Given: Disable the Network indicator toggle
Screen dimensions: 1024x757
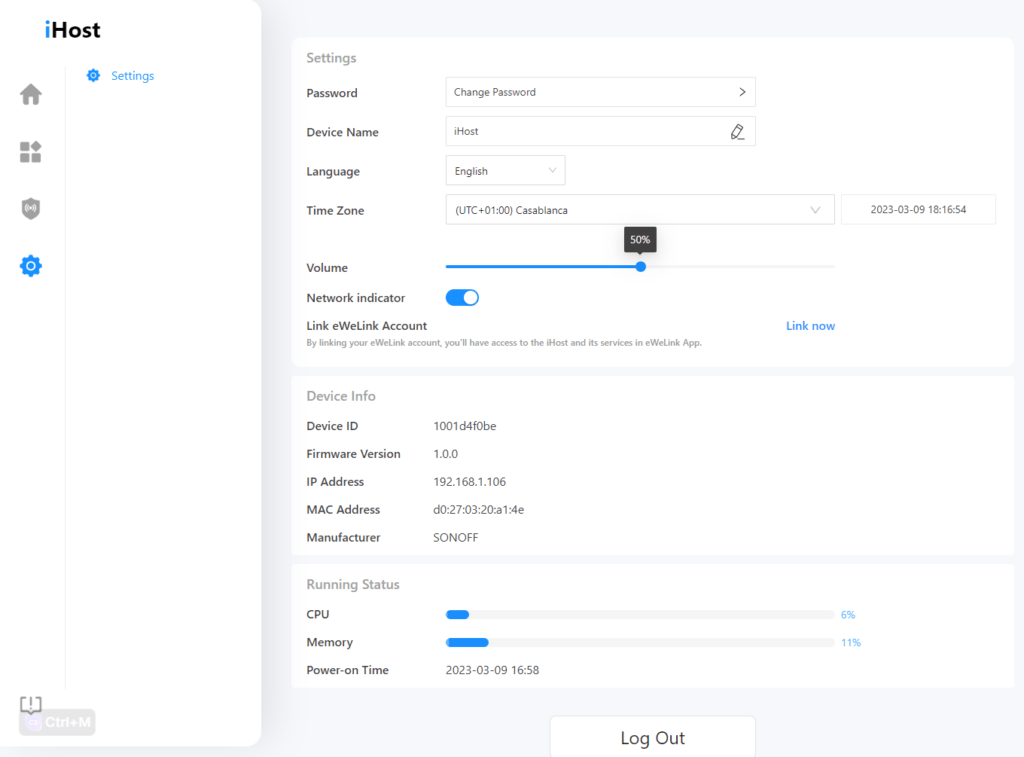Looking at the screenshot, I should click(x=462, y=297).
